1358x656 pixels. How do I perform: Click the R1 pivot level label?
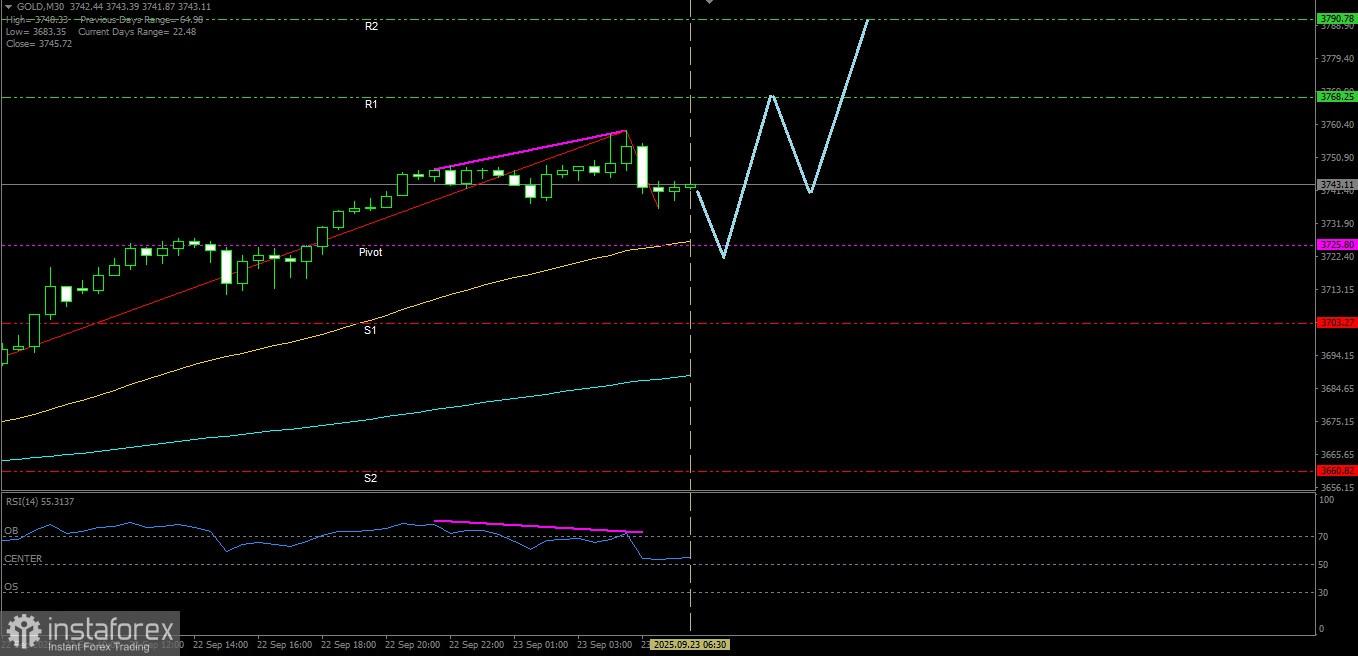click(x=371, y=104)
